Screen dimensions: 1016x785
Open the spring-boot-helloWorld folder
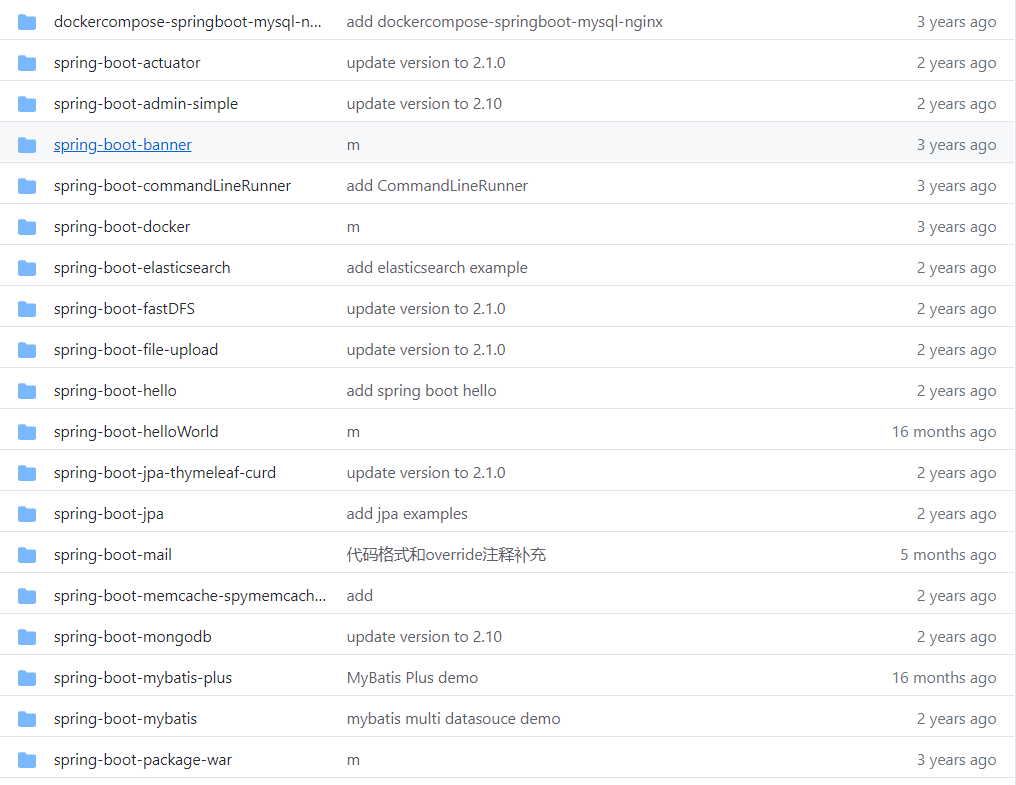[136, 432]
